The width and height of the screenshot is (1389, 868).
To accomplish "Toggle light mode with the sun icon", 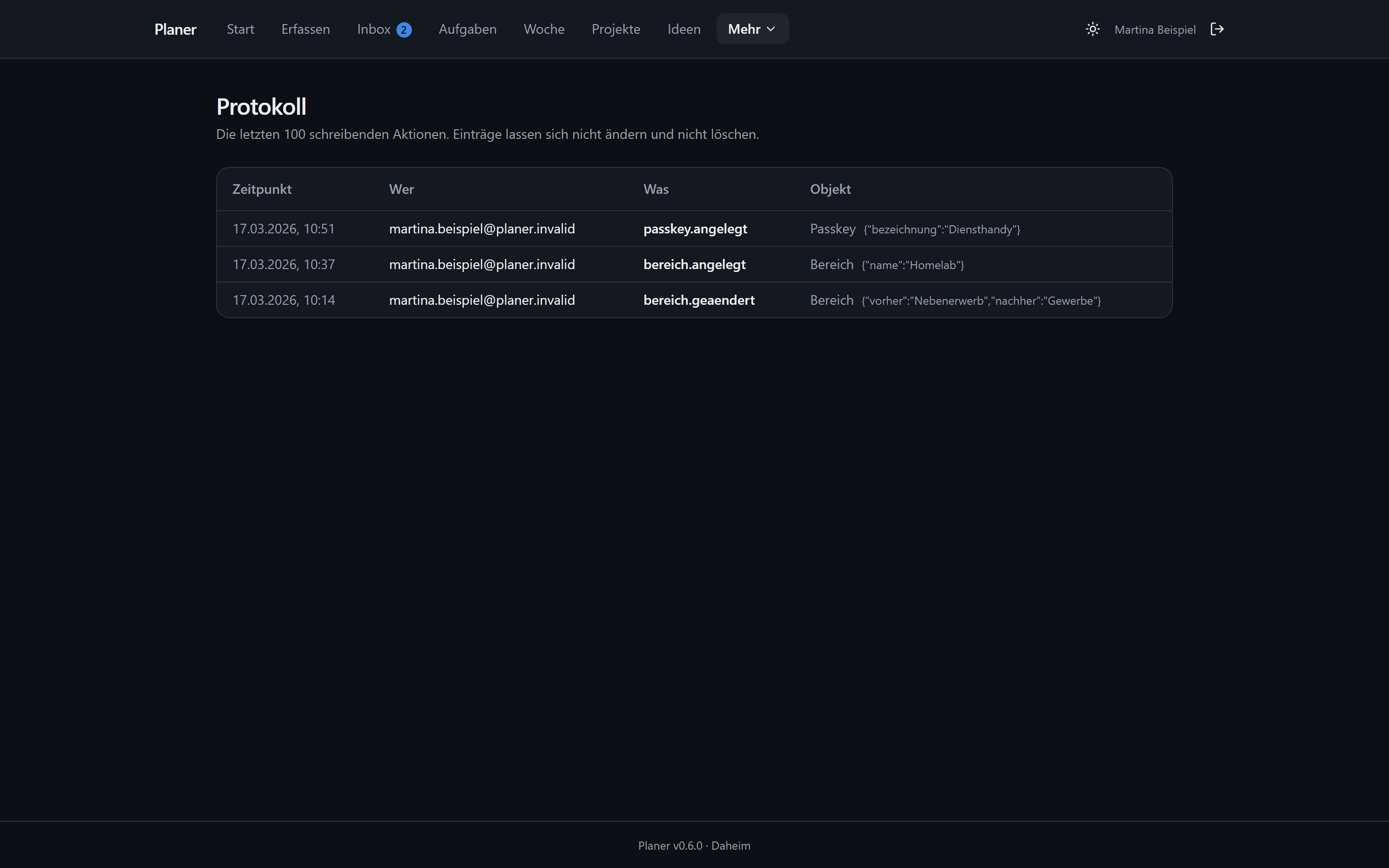I will click(1092, 29).
